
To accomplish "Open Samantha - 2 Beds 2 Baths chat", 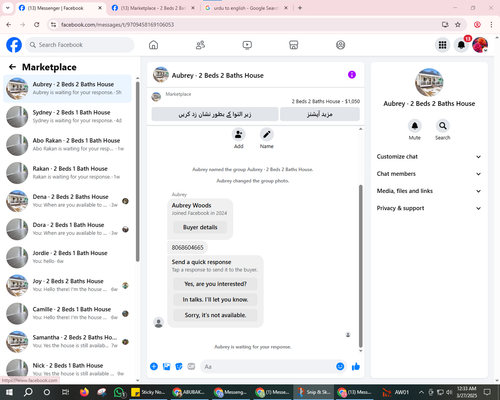I will [67, 341].
